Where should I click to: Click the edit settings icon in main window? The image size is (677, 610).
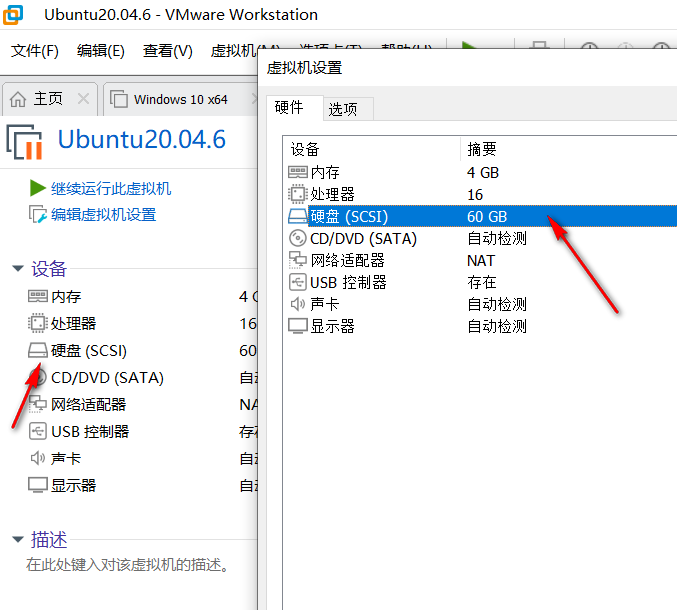(x=38, y=214)
